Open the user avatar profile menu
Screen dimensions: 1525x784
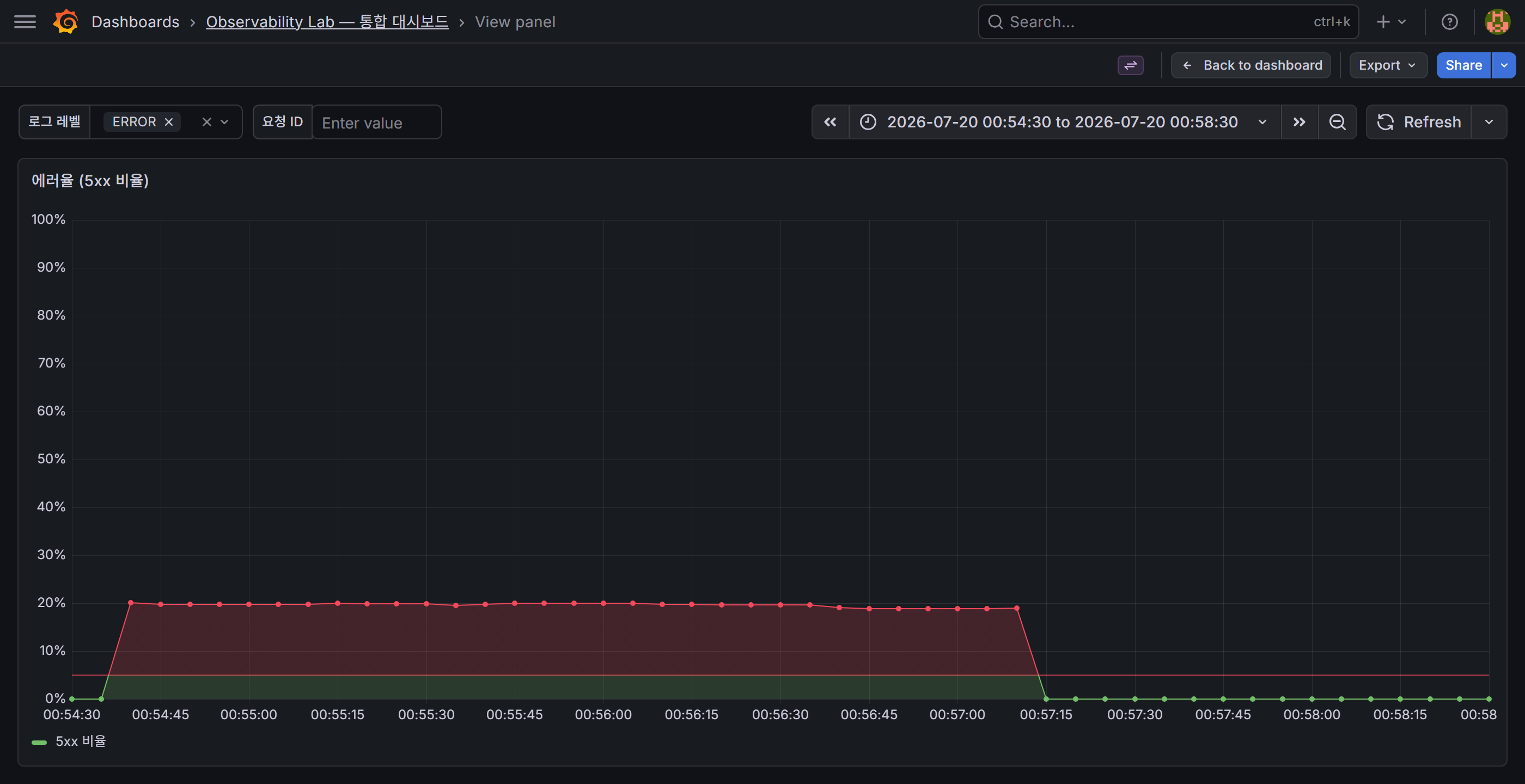(x=1497, y=22)
